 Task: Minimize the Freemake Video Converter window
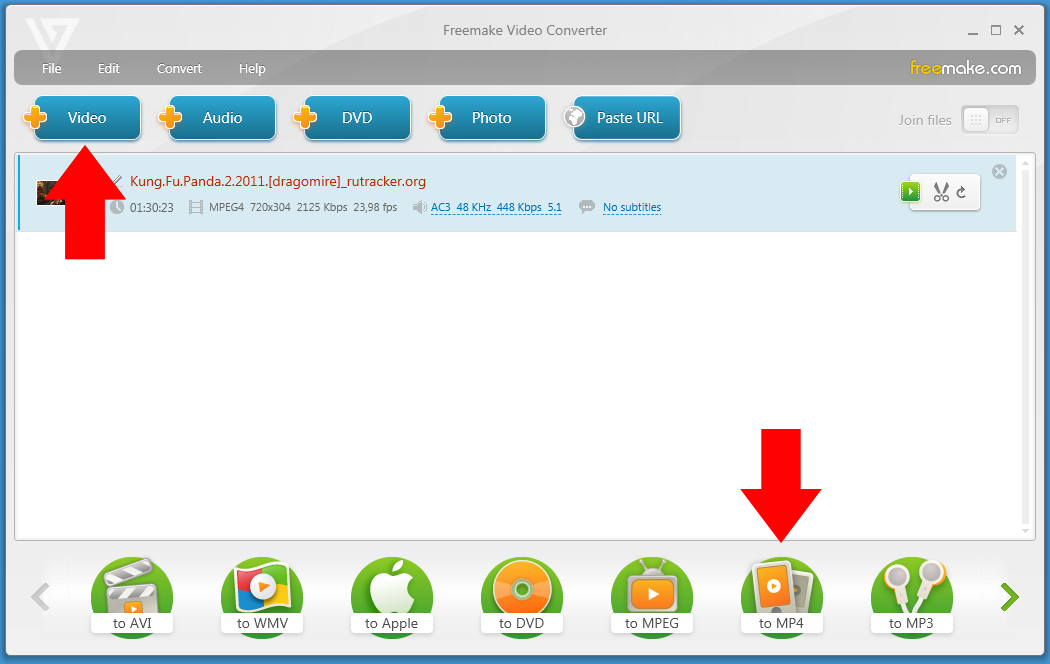point(973,31)
